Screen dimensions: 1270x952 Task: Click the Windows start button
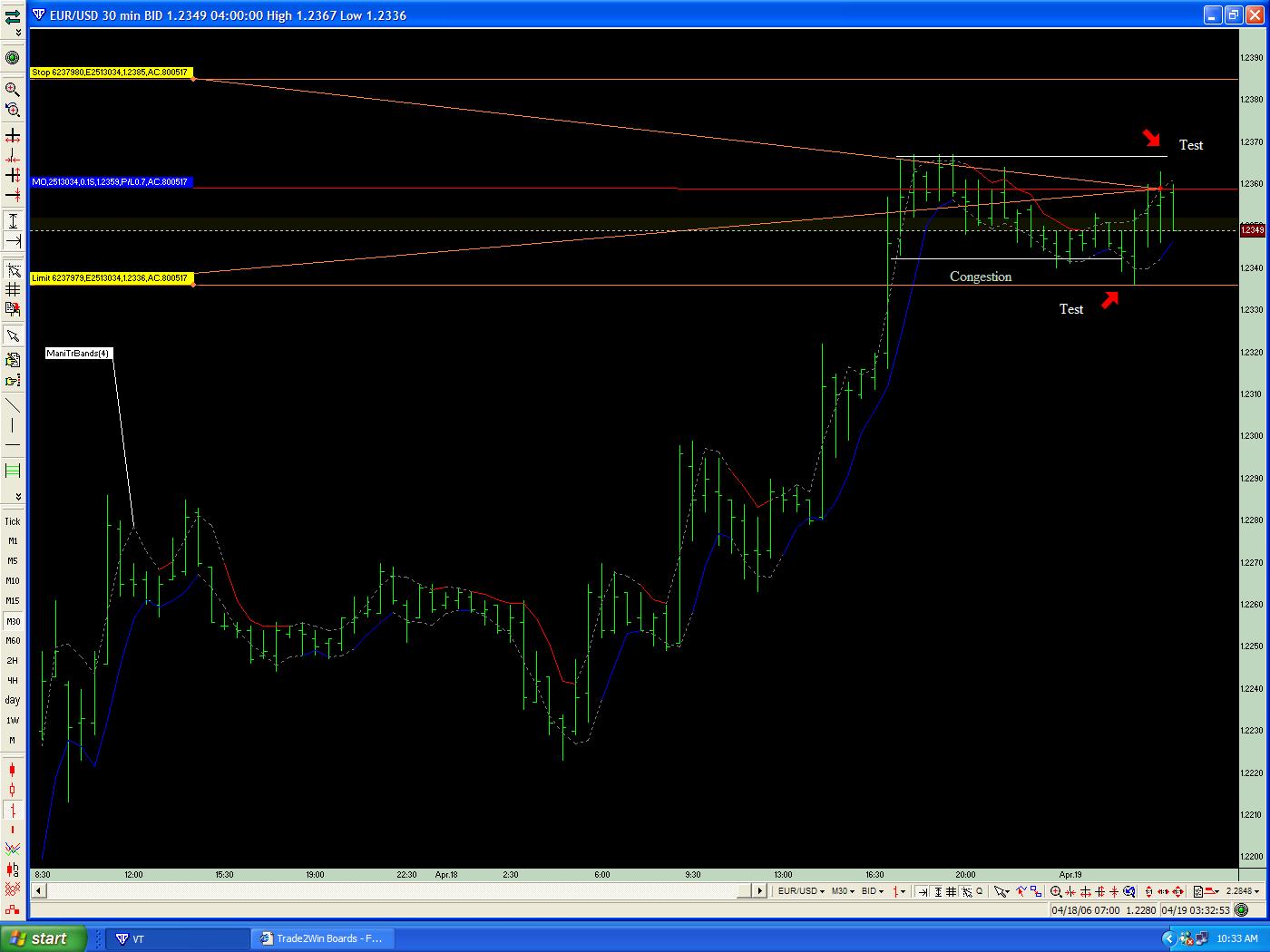click(44, 938)
